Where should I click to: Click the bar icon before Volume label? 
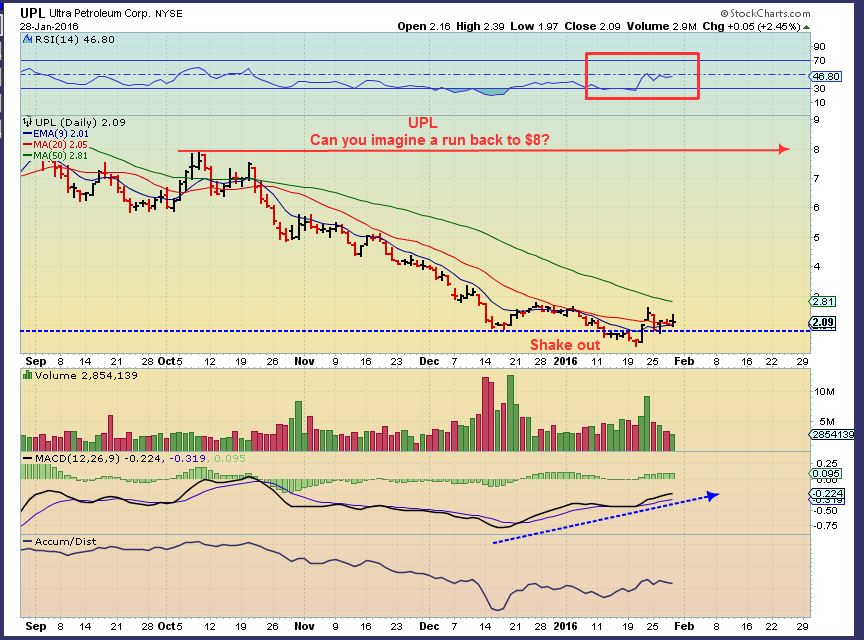pyautogui.click(x=28, y=375)
